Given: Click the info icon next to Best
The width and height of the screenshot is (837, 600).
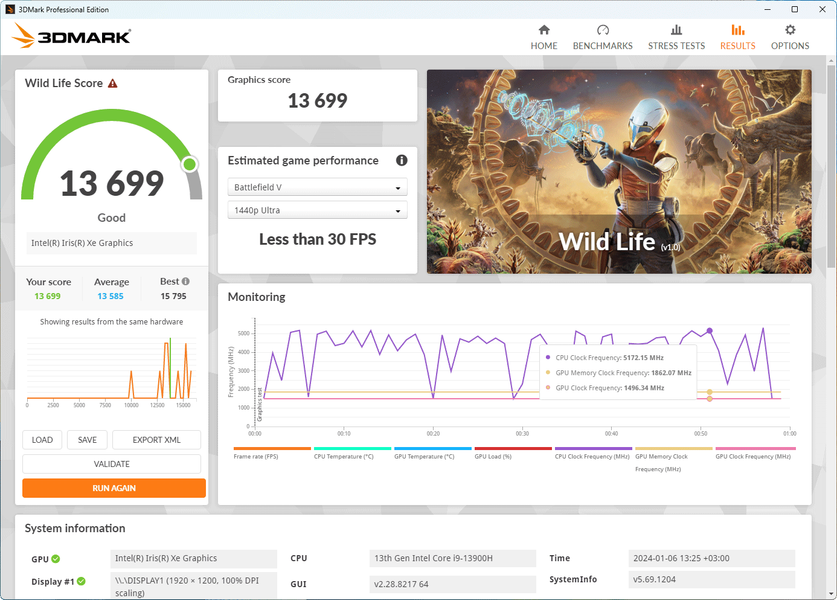Looking at the screenshot, I should (x=185, y=281).
